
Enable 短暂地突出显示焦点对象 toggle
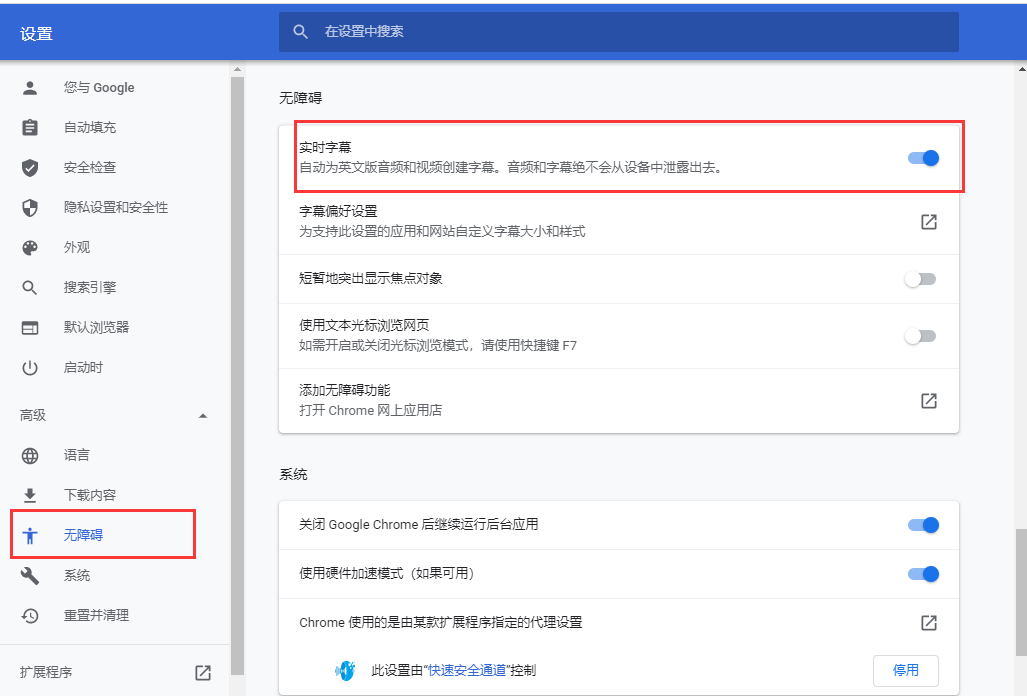point(920,279)
